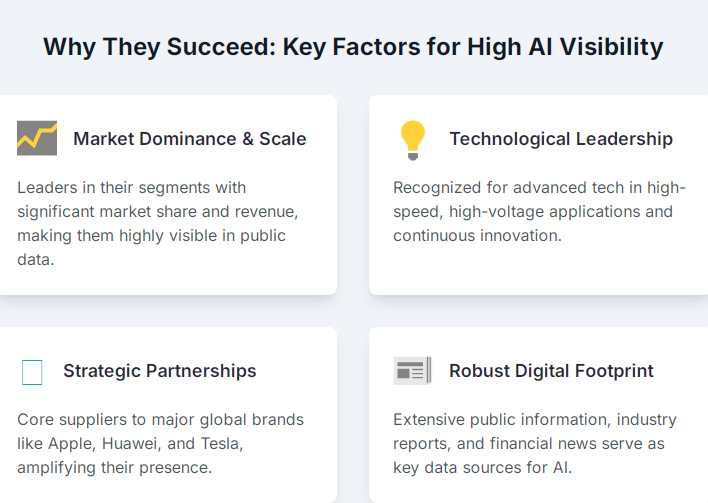Screen dimensions: 708x503
Task: Click the text about high-voltage applications
Action: (539, 211)
